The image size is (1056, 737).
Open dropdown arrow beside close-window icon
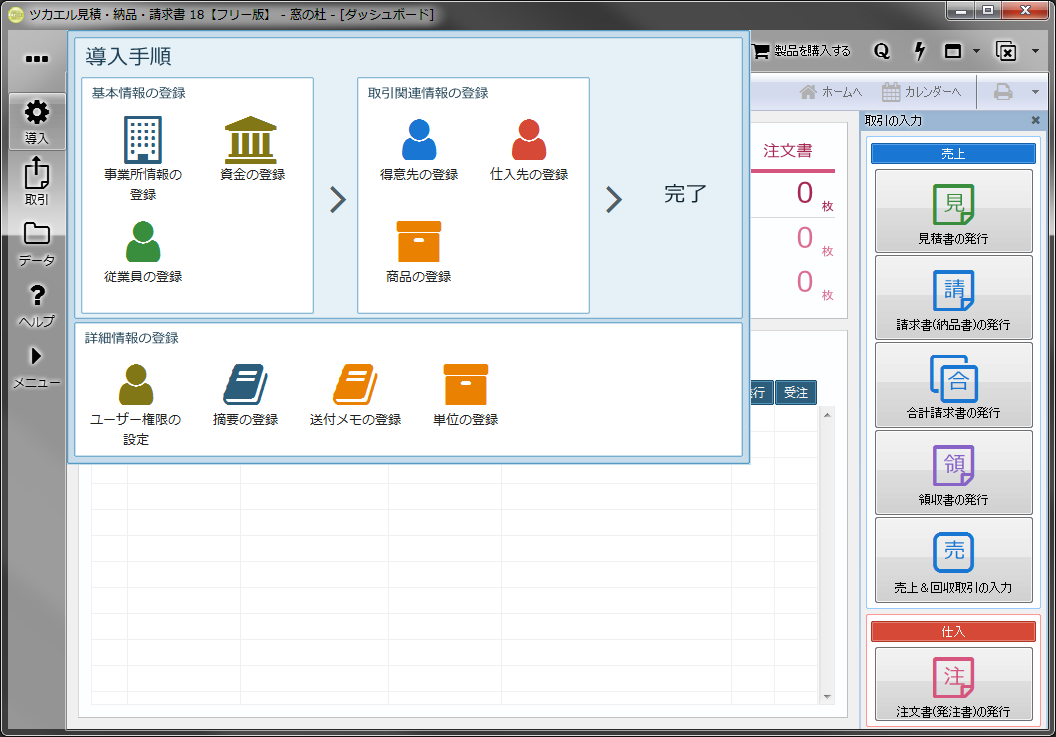click(x=1036, y=51)
